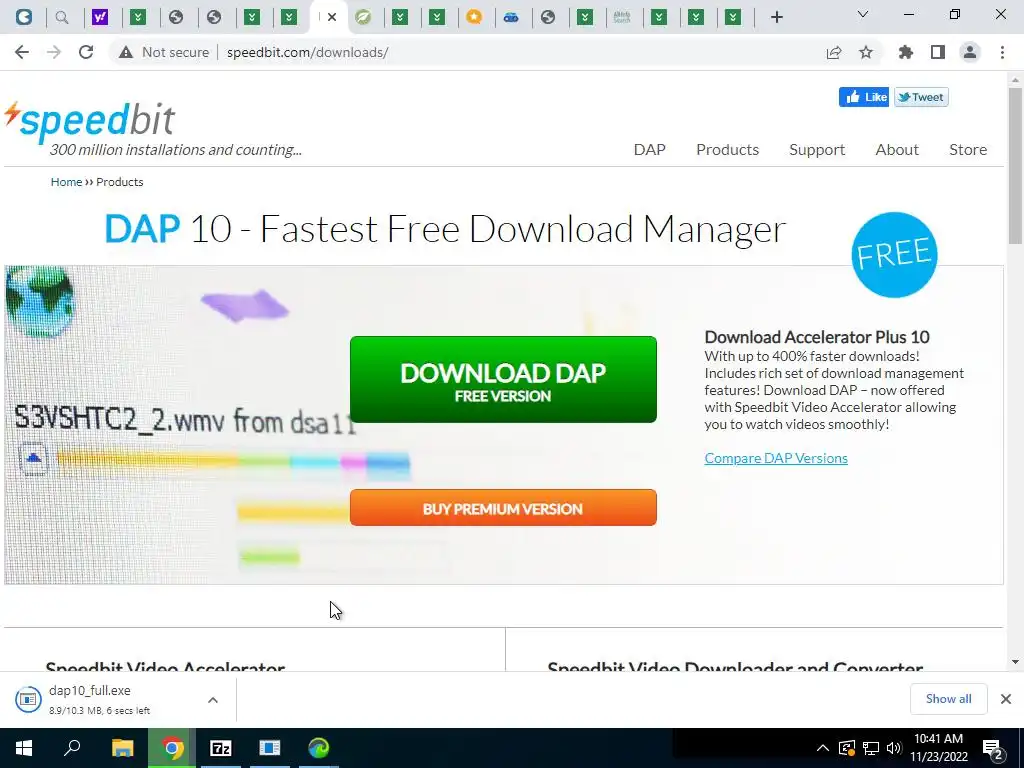Open the Products navigation menu
The width and height of the screenshot is (1024, 768).
click(x=727, y=150)
